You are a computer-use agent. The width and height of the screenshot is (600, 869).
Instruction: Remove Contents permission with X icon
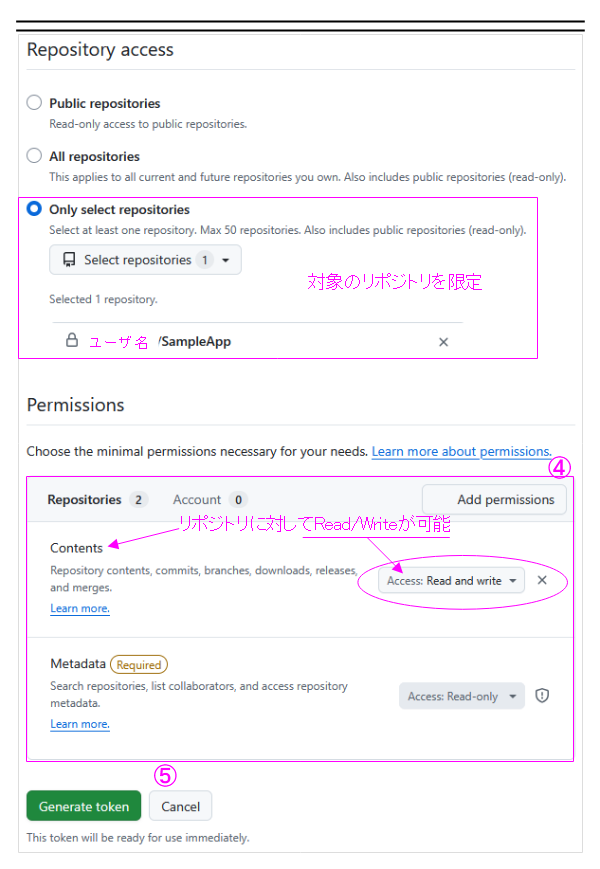(x=542, y=580)
